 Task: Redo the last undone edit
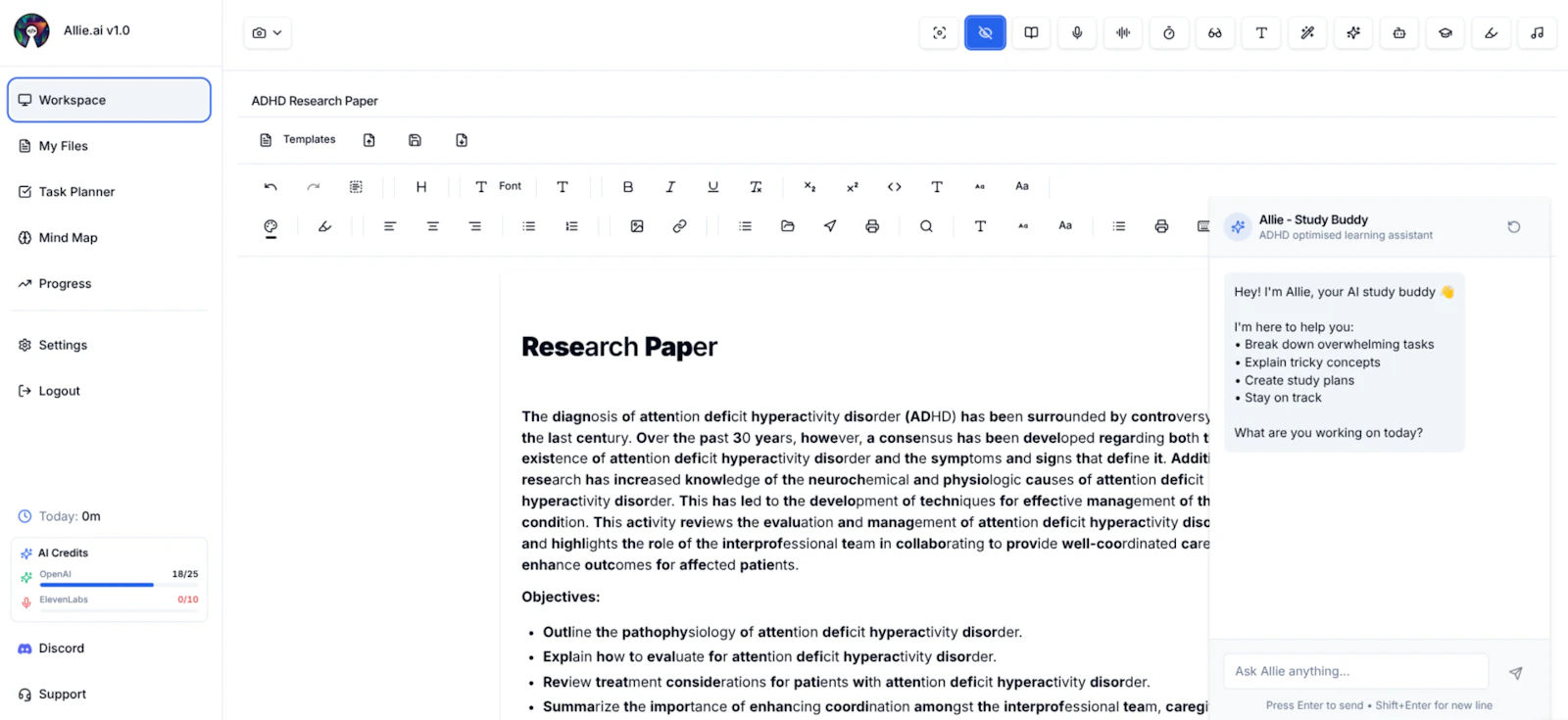pos(314,186)
